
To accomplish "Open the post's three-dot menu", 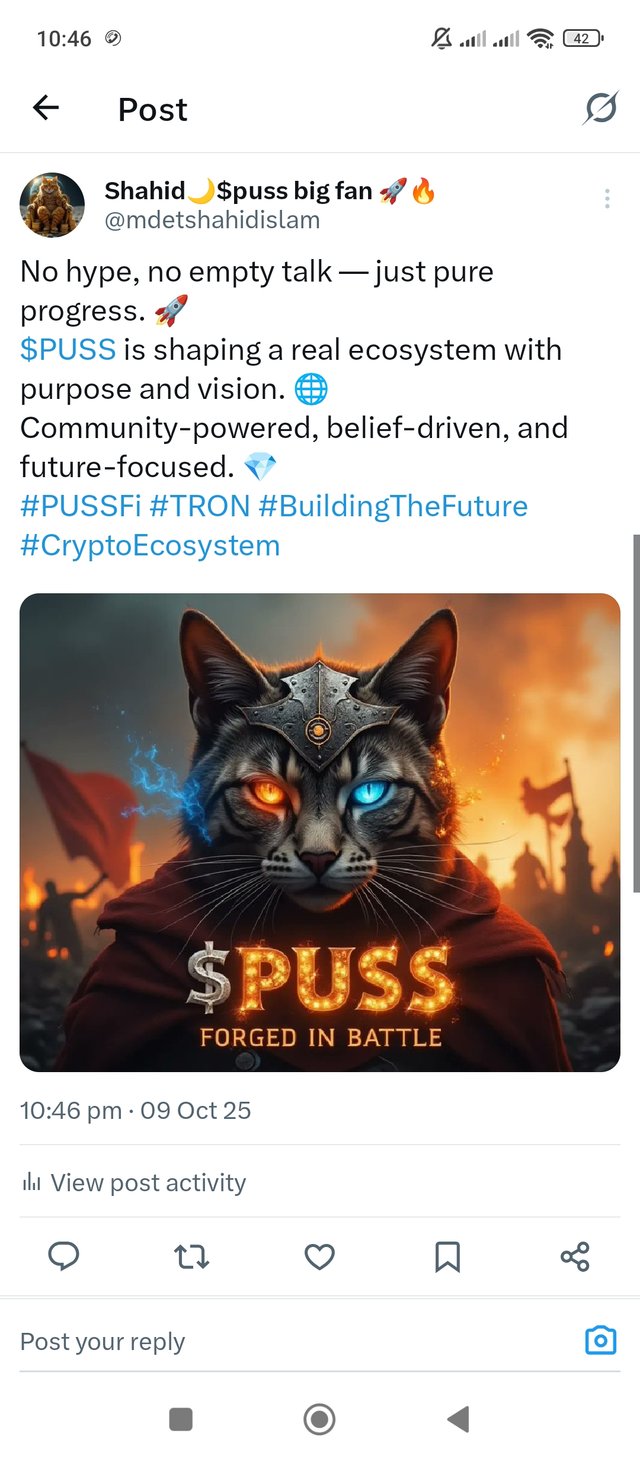I will pos(607,199).
